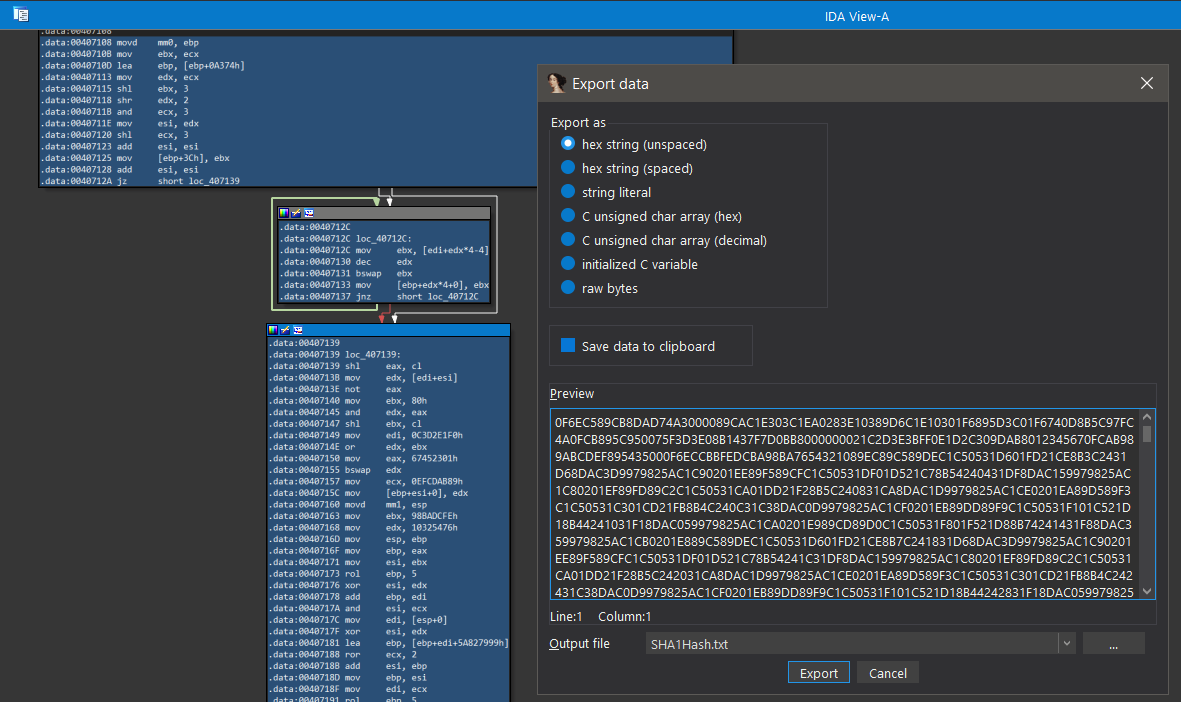Click the pencil edit icon on loc_40712C block
The image size is (1181, 702).
pyautogui.click(x=296, y=213)
